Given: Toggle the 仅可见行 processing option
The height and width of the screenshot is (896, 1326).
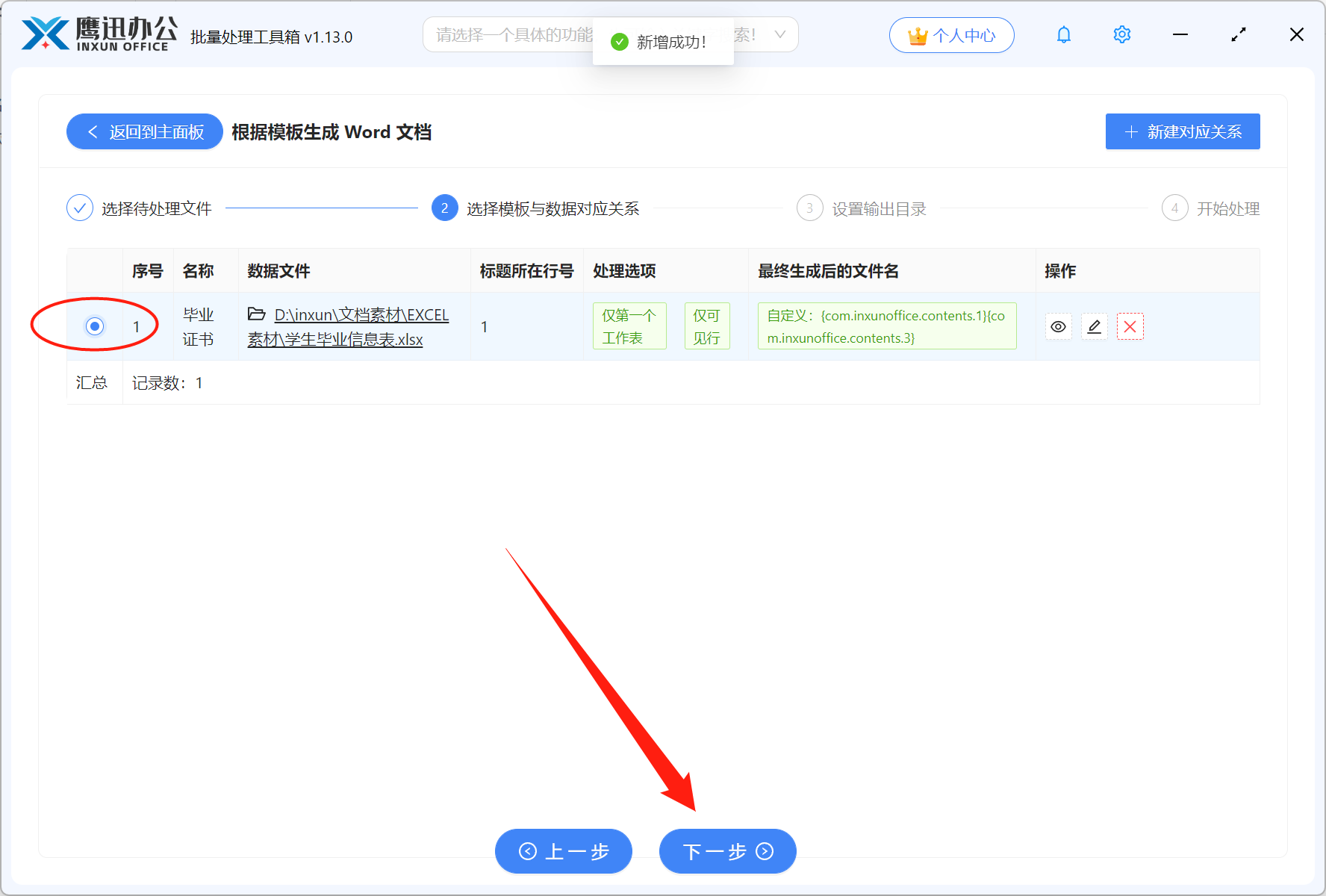Looking at the screenshot, I should [x=706, y=326].
